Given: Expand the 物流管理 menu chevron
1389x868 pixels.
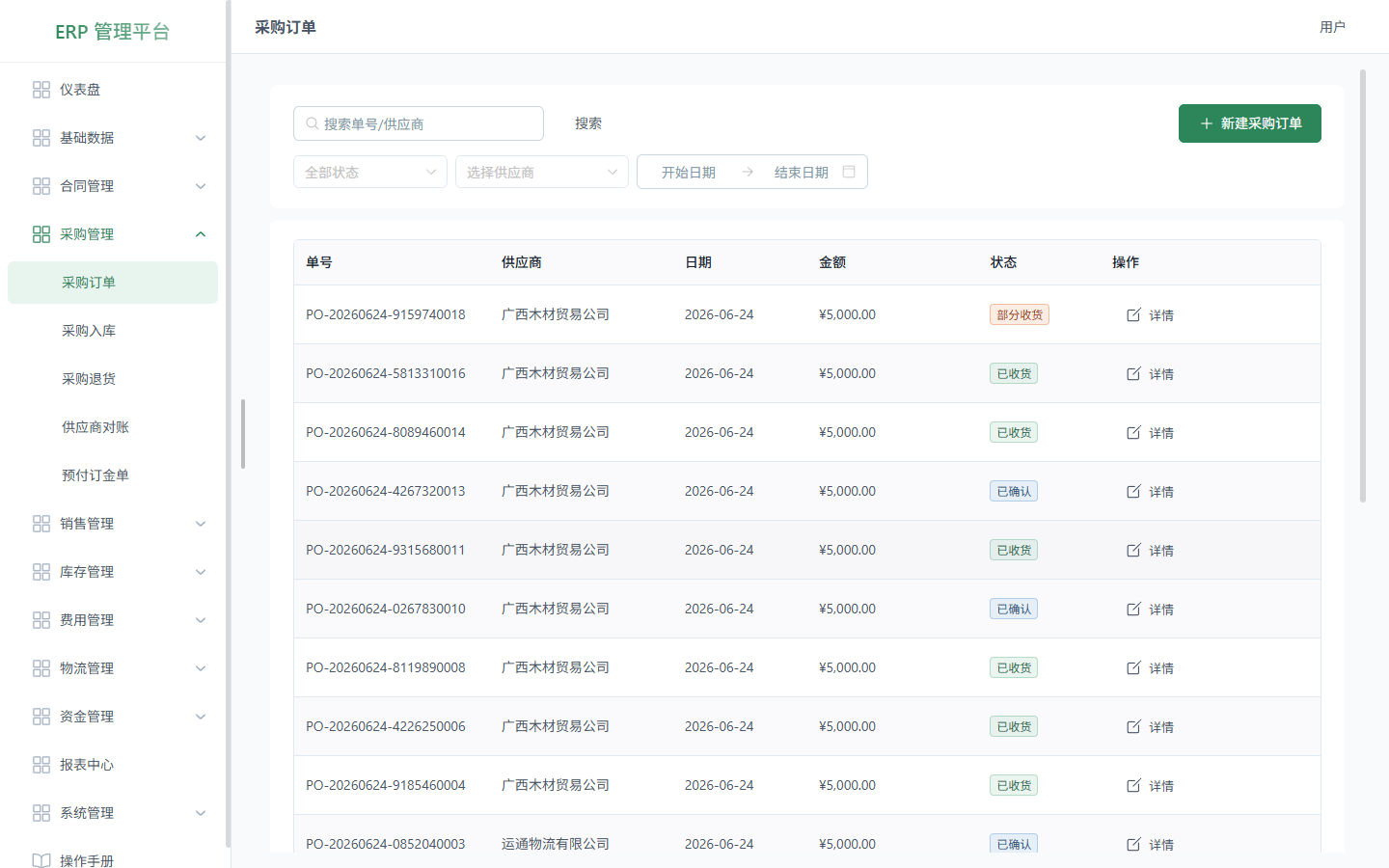Looking at the screenshot, I should pyautogui.click(x=201, y=668).
